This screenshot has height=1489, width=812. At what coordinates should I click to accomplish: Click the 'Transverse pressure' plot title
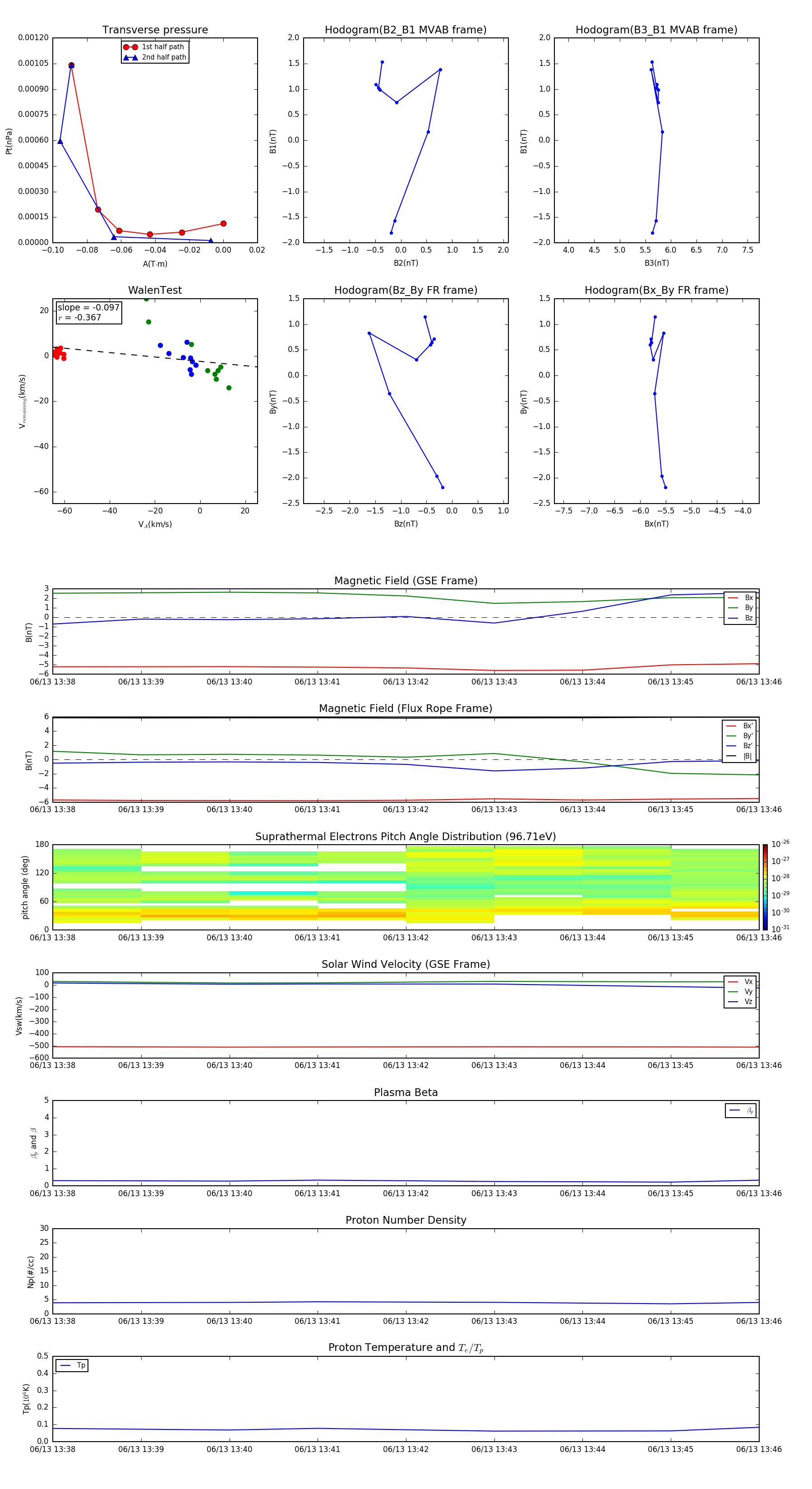coord(155,30)
